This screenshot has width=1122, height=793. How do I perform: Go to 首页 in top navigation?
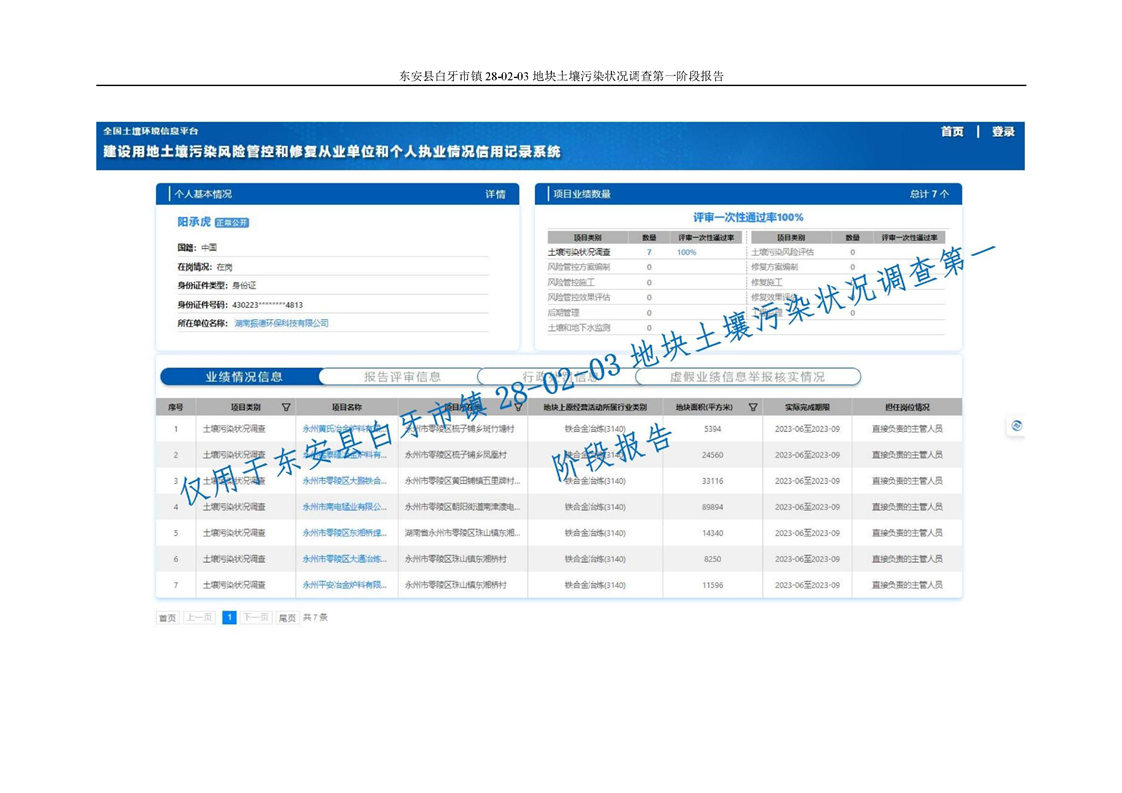951,132
